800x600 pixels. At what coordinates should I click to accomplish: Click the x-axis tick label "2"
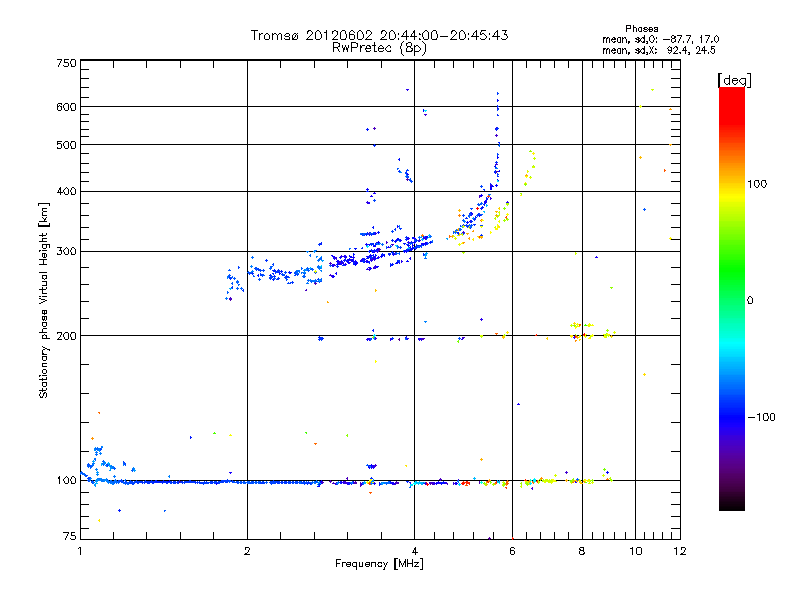click(247, 551)
